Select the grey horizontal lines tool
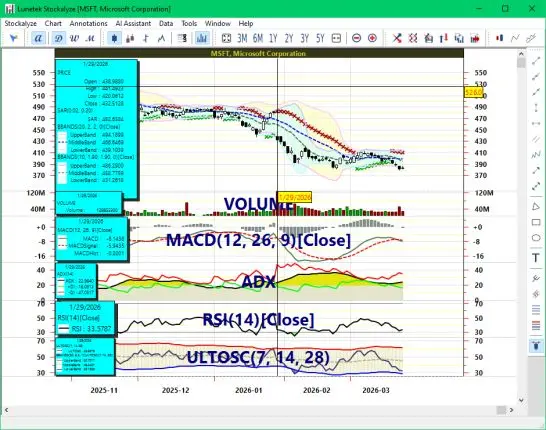 click(x=536, y=309)
